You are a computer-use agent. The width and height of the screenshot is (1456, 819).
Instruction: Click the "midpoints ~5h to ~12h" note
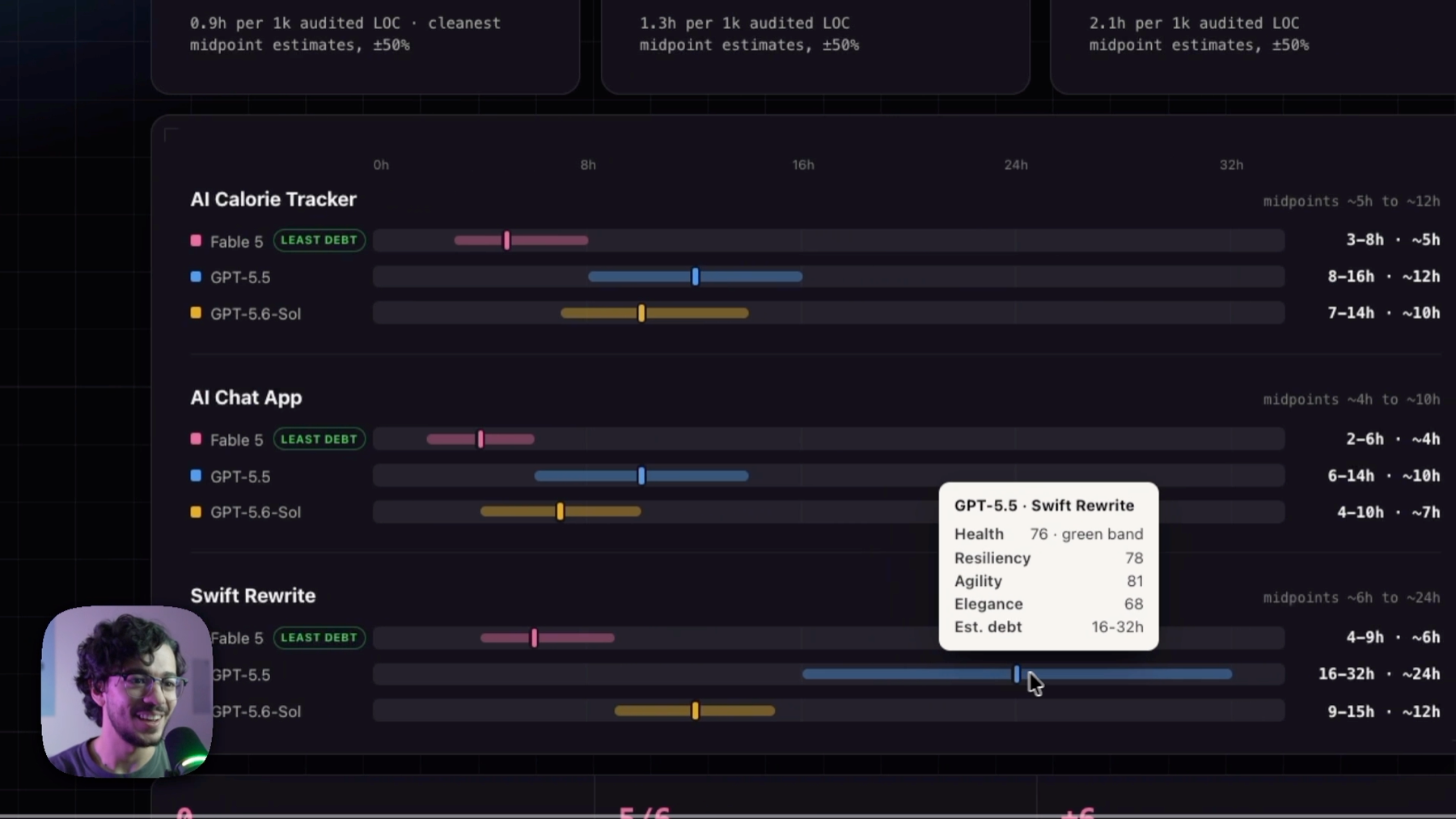point(1352,202)
